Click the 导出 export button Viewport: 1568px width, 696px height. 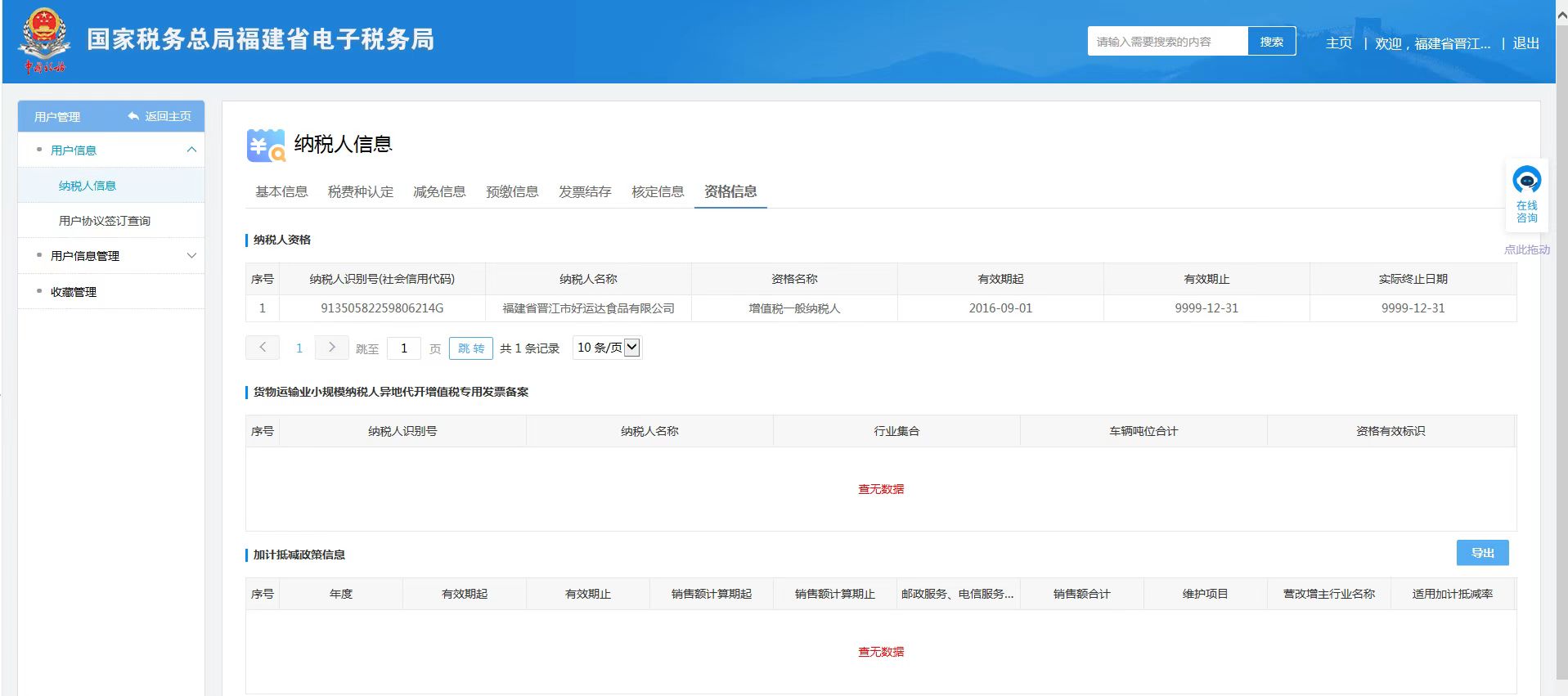point(1482,553)
